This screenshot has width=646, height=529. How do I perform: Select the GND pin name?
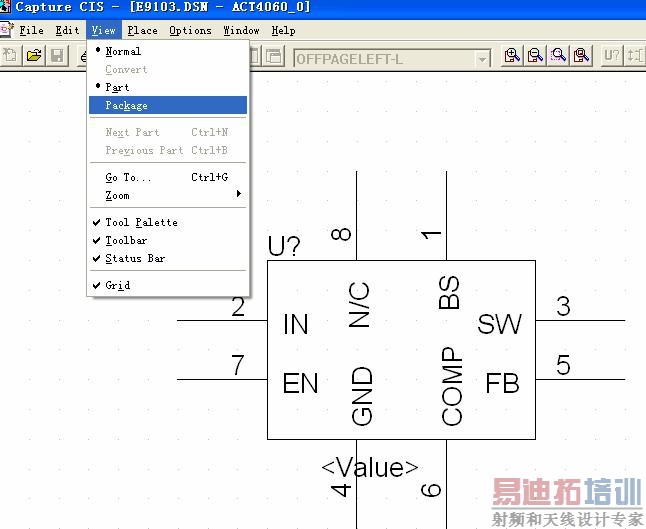pyautogui.click(x=363, y=396)
